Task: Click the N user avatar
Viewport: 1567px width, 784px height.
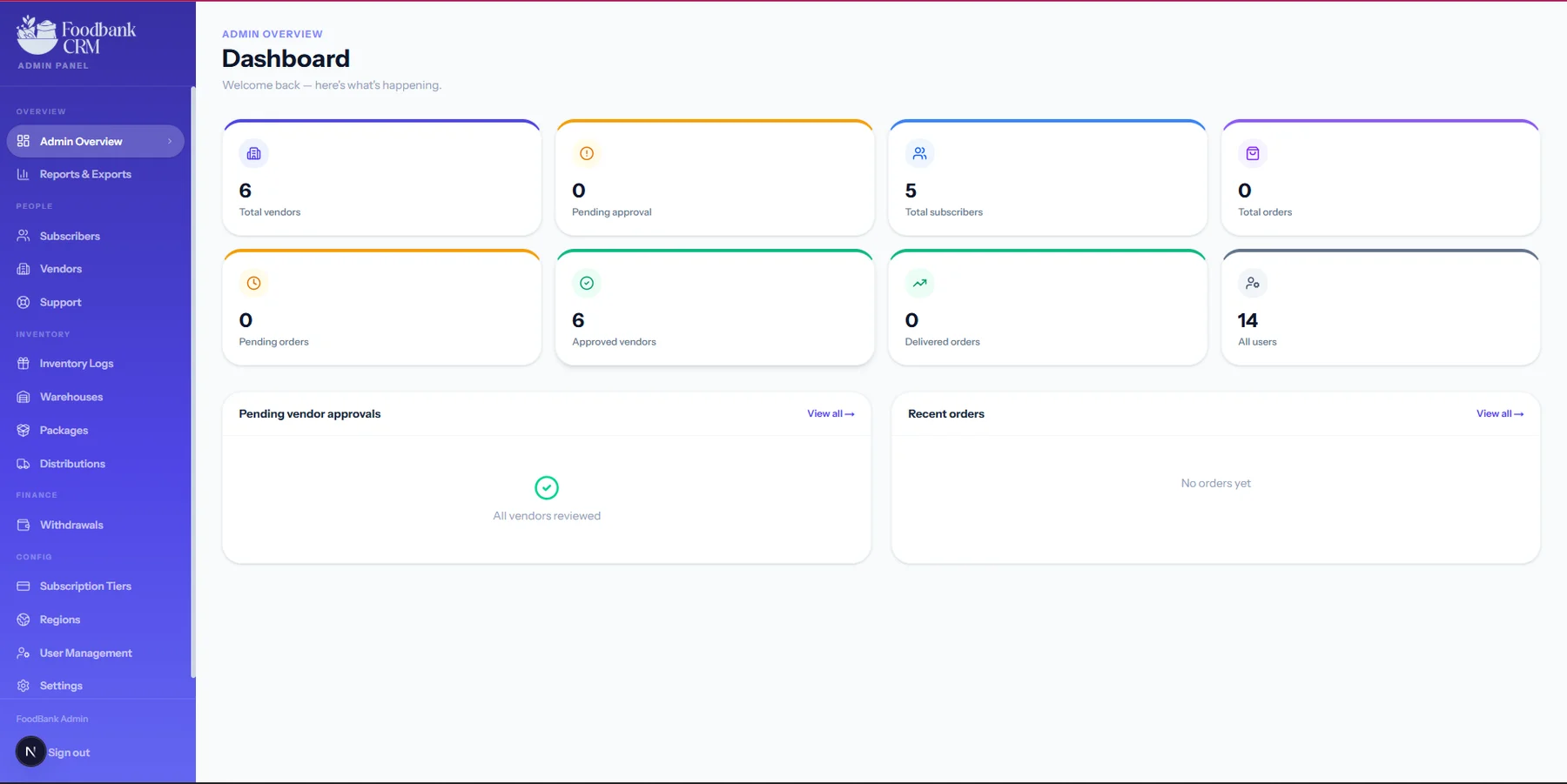Action: click(x=30, y=752)
